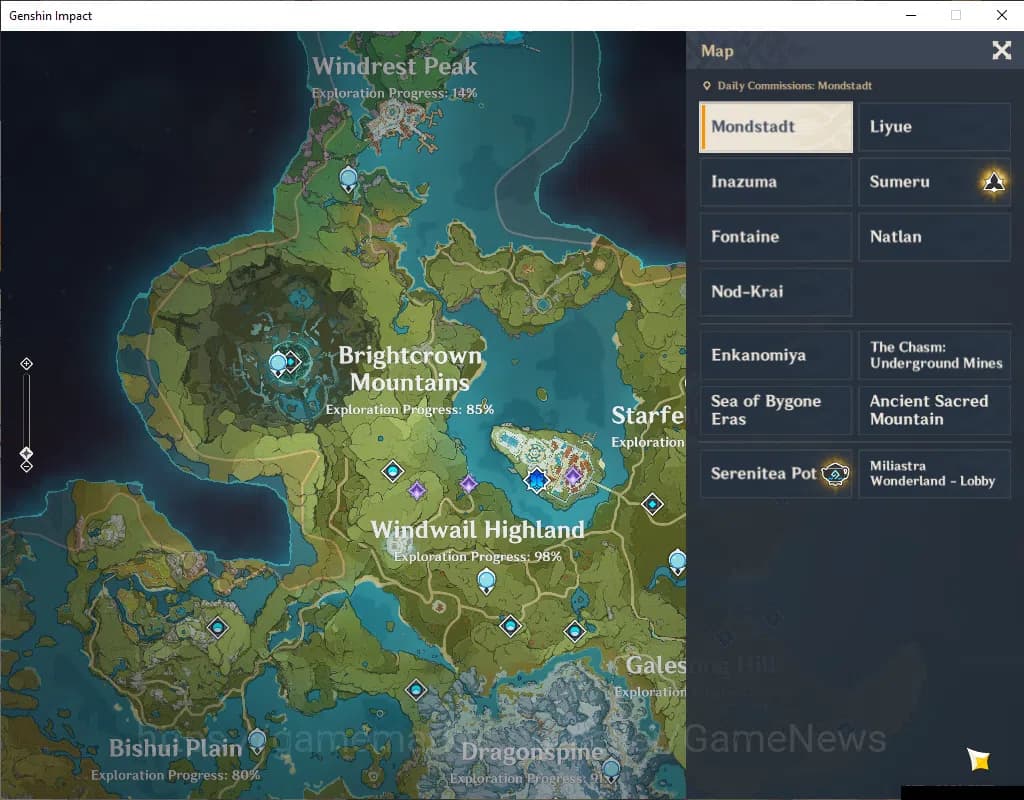Select the Statue of the Seven below Windrest Peak

[349, 179]
